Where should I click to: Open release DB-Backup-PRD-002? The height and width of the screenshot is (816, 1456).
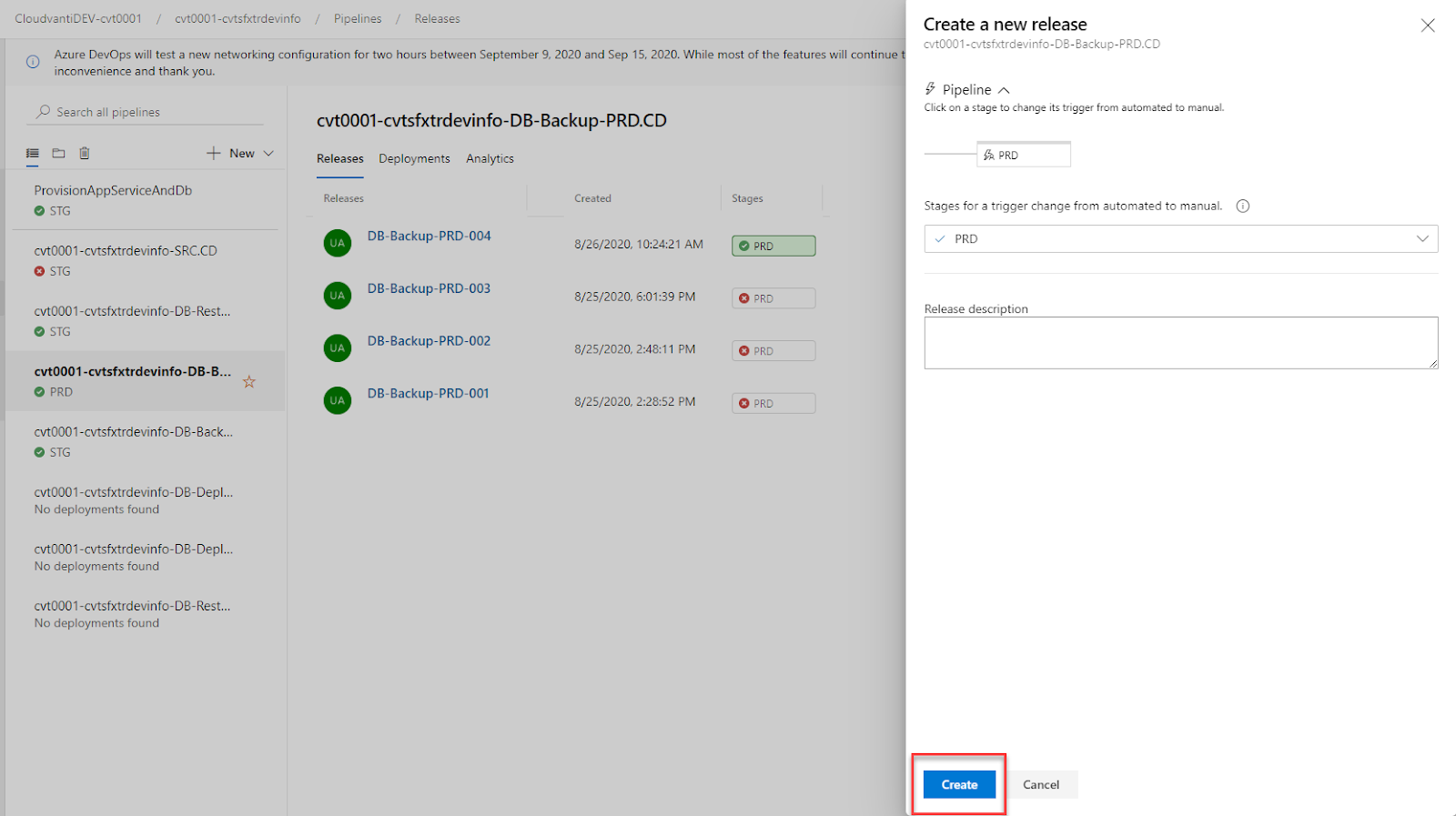pyautogui.click(x=429, y=341)
